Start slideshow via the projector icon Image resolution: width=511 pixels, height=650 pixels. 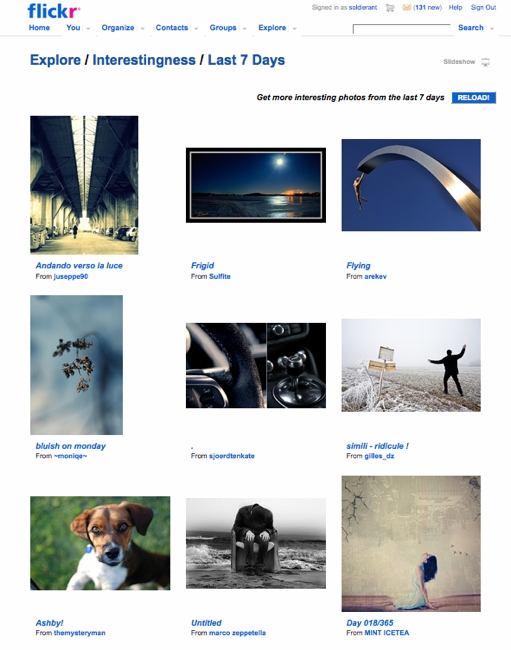pos(485,62)
